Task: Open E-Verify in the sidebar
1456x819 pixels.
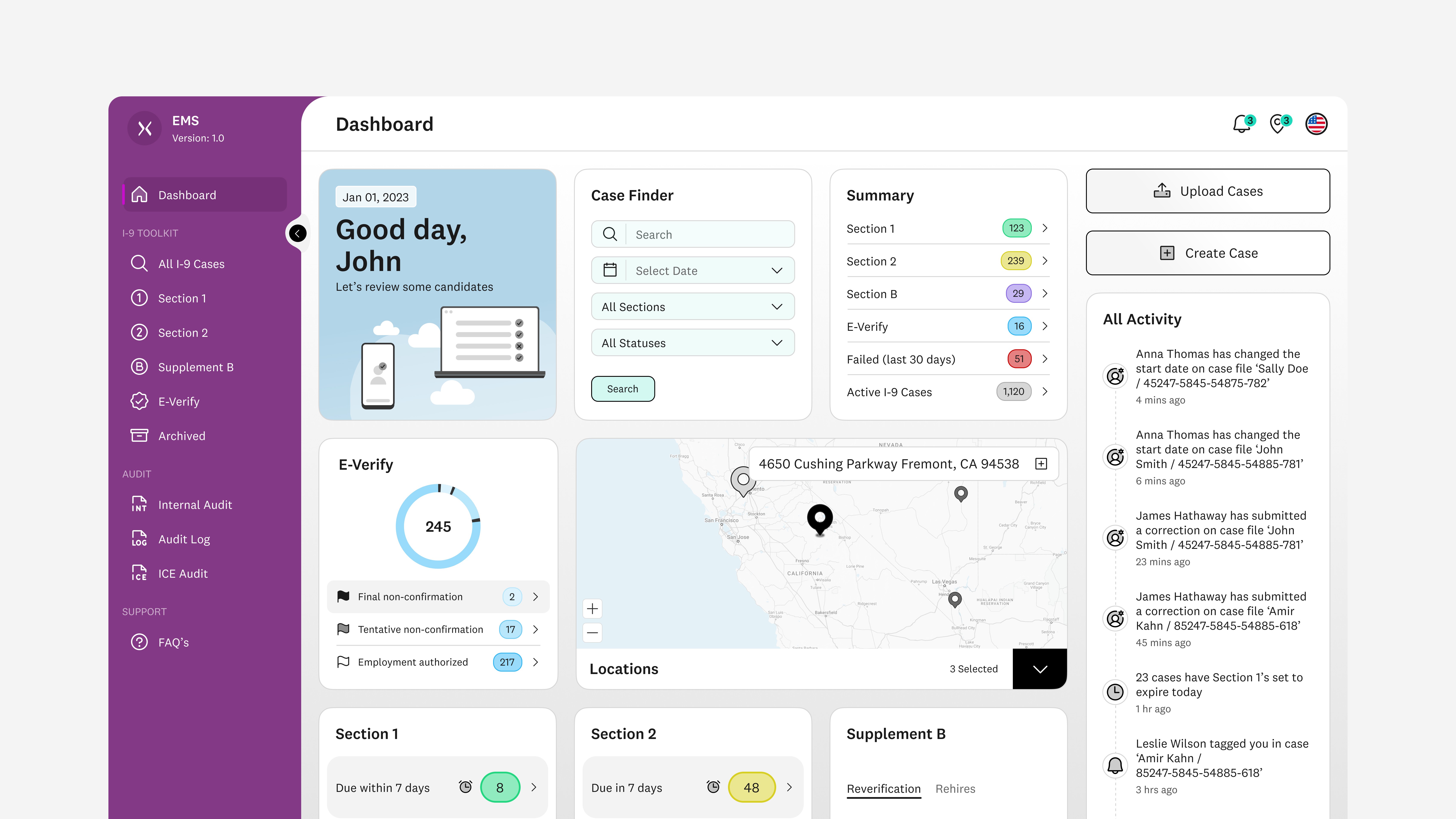Action: coord(179,401)
